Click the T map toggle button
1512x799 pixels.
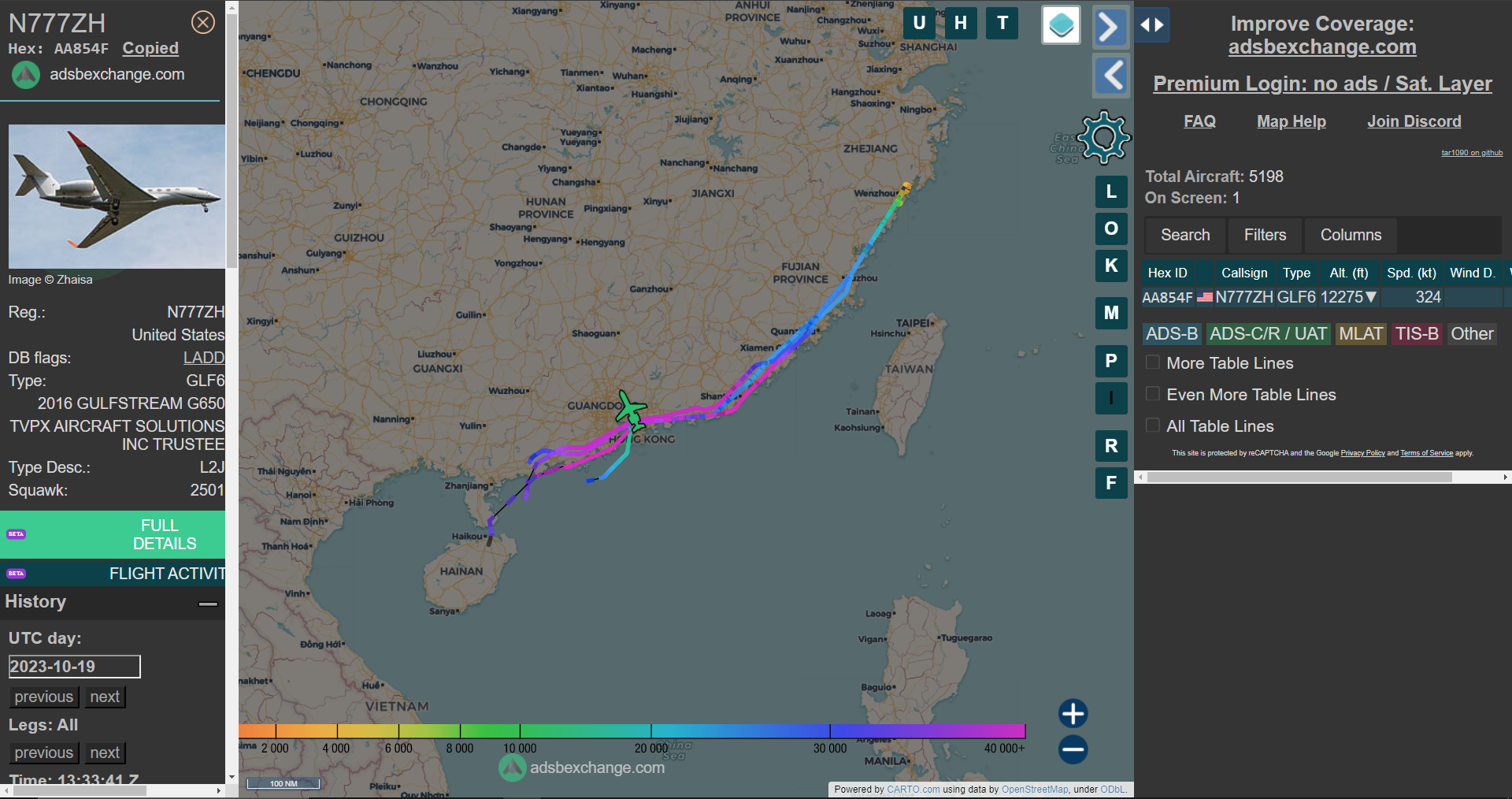[x=1002, y=23]
